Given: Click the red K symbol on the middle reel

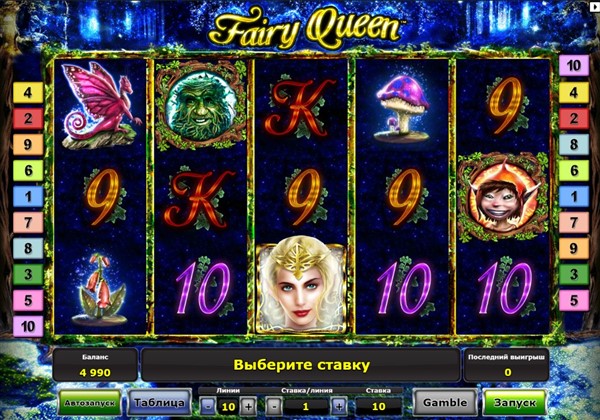Looking at the screenshot, I should coord(301,108).
